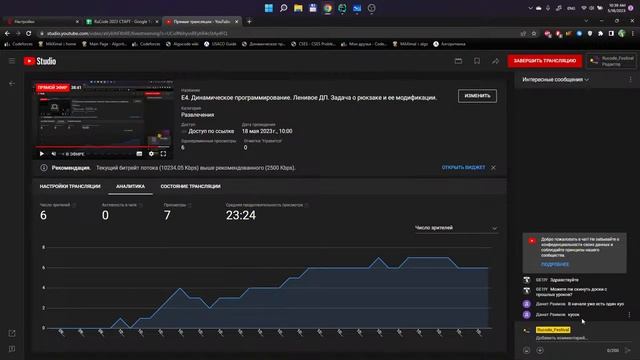Open preview player settings gear

coord(151,154)
